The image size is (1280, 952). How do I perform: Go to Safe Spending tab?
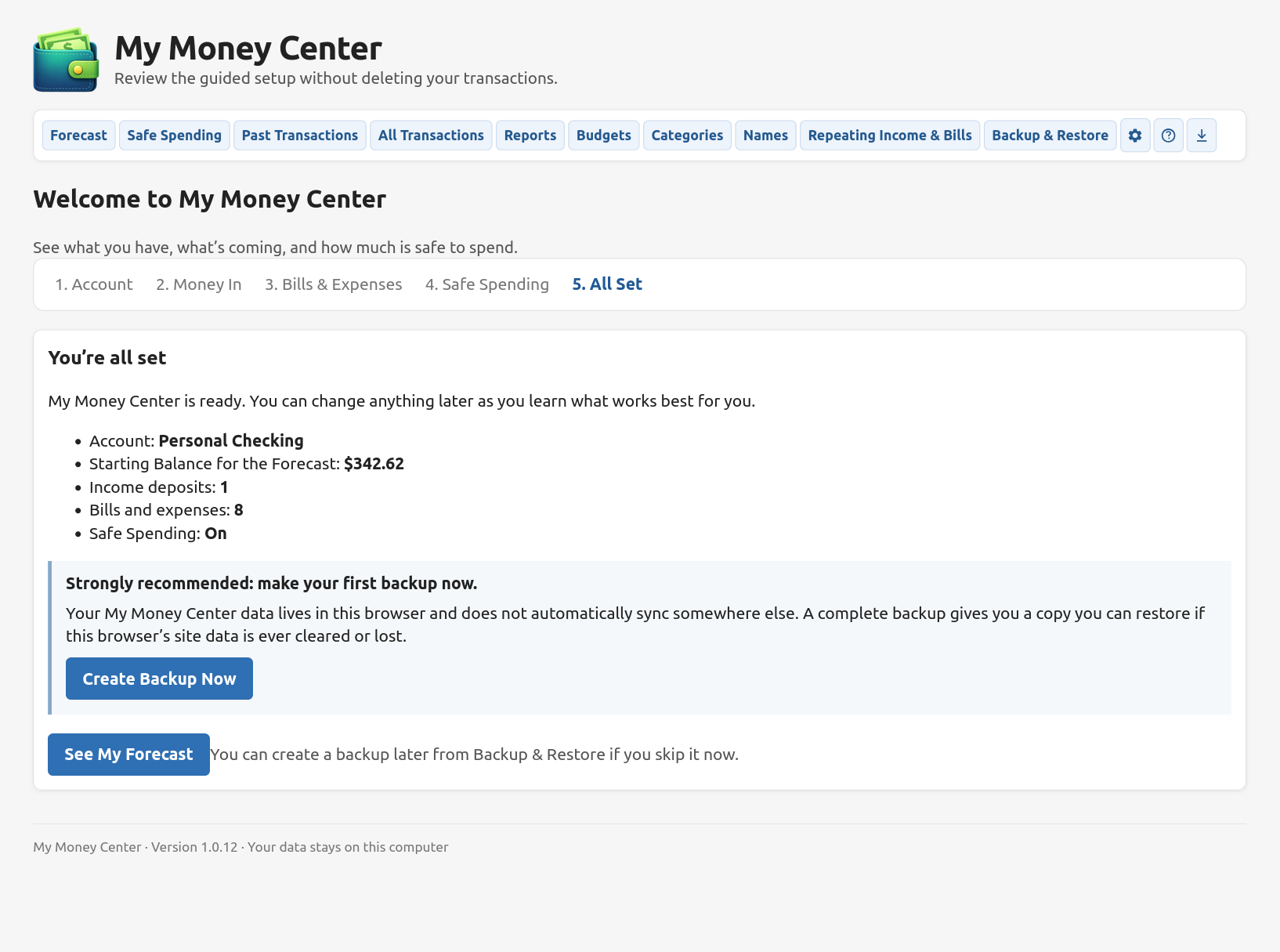(x=175, y=136)
